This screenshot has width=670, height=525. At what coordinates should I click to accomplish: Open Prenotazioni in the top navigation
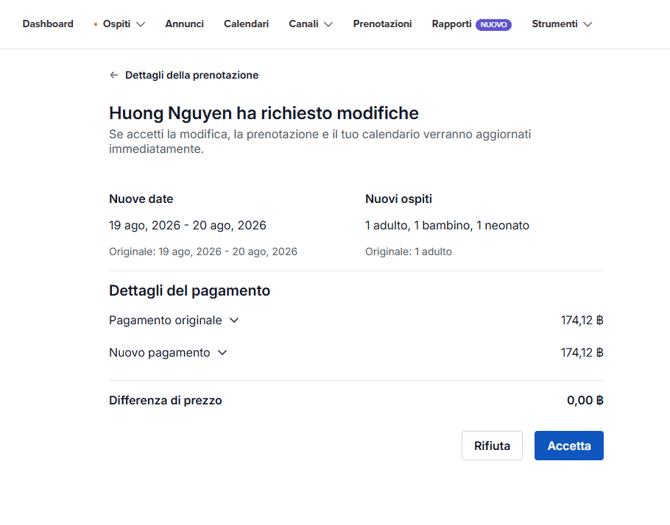[382, 24]
